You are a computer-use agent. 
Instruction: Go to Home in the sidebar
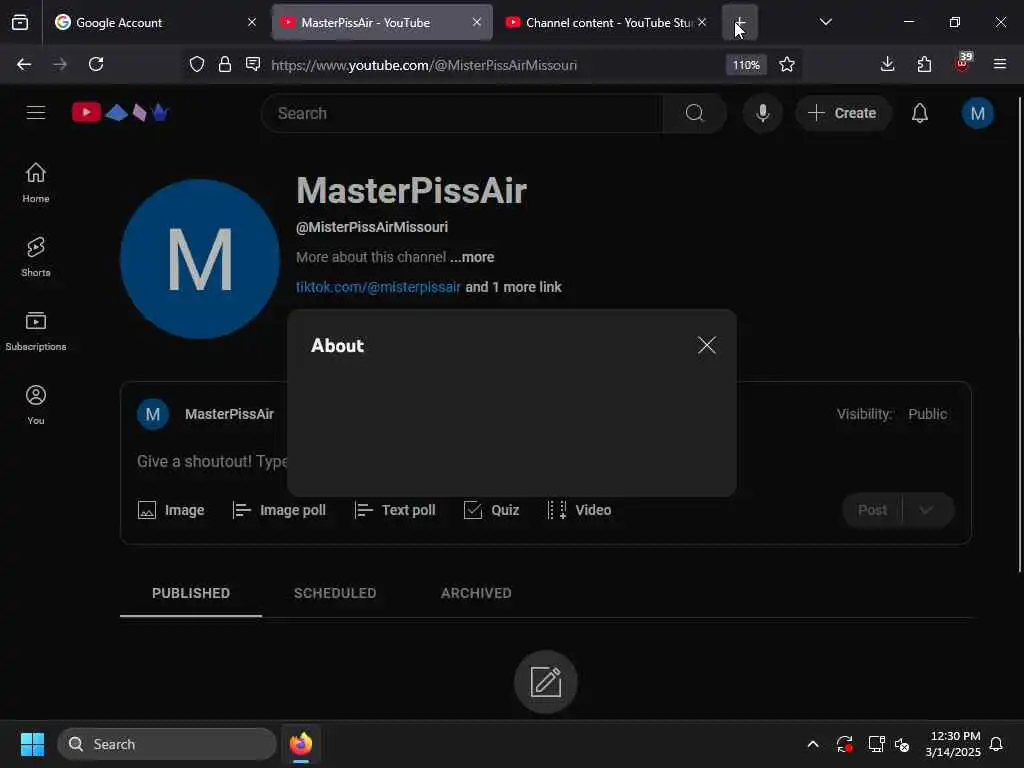pos(36,183)
